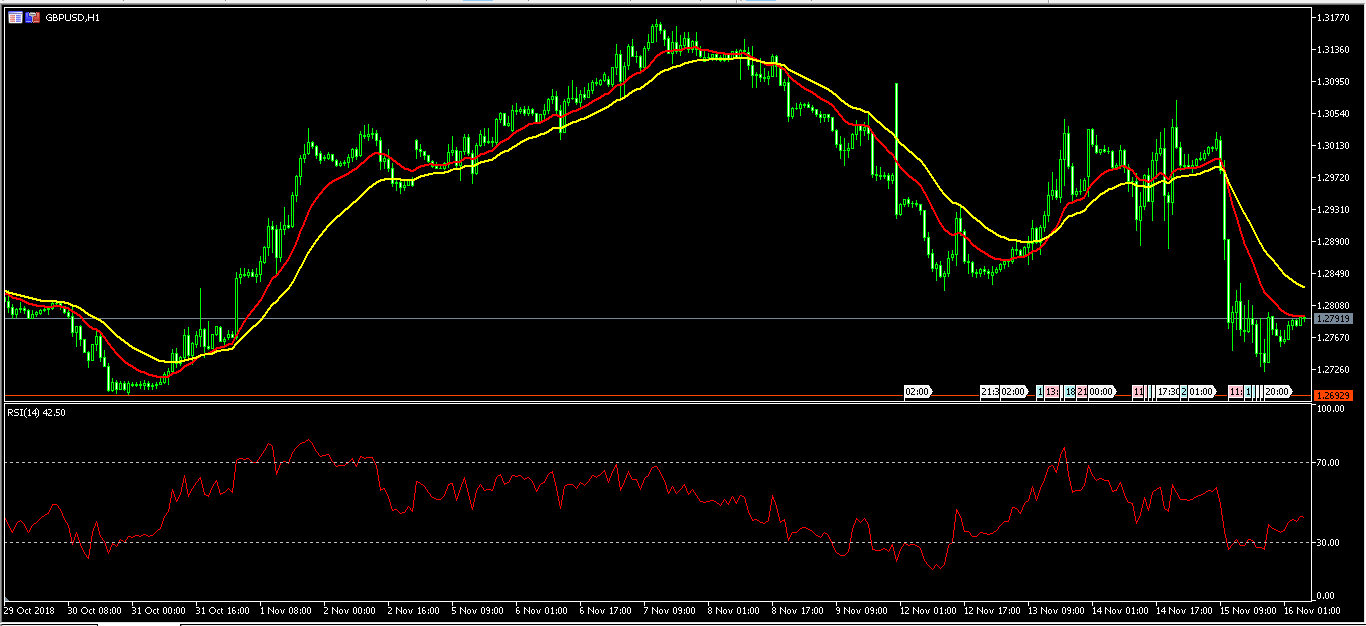Click the RSI(14) 42.50 indicator label
The image size is (1366, 626).
pos(41,412)
